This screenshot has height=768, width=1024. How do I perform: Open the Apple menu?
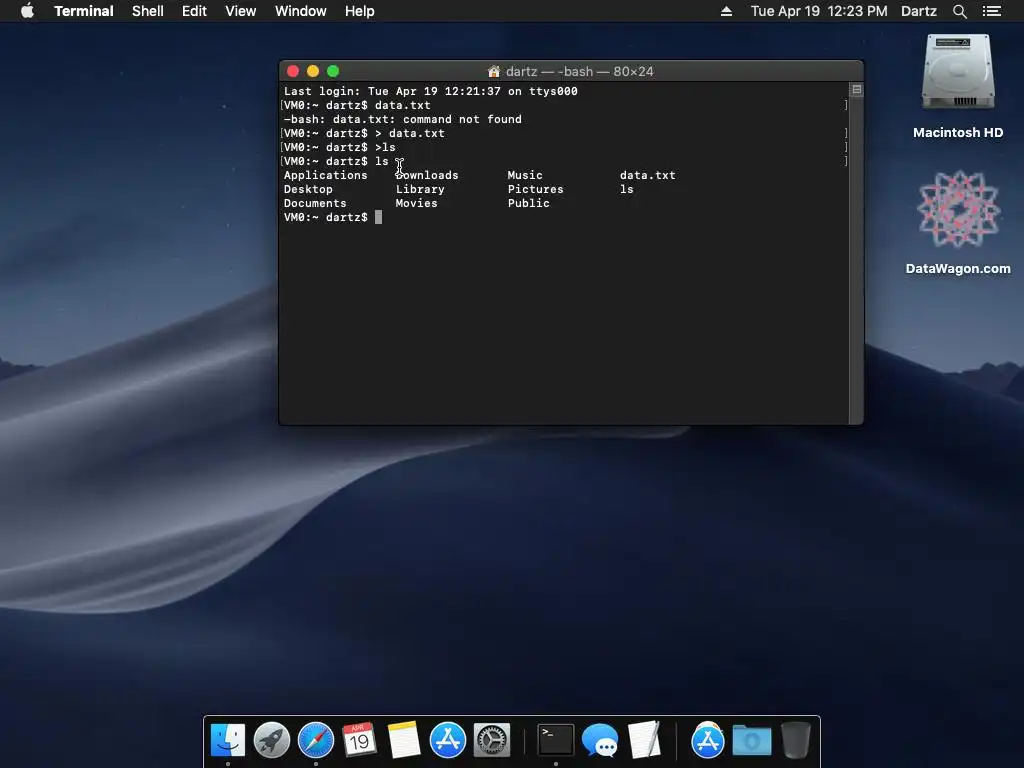click(27, 11)
